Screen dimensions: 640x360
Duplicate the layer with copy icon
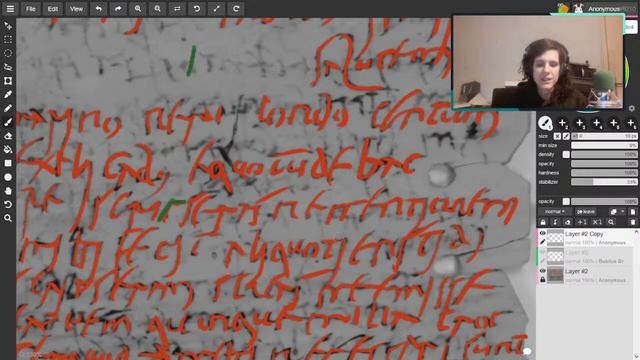(x=613, y=212)
